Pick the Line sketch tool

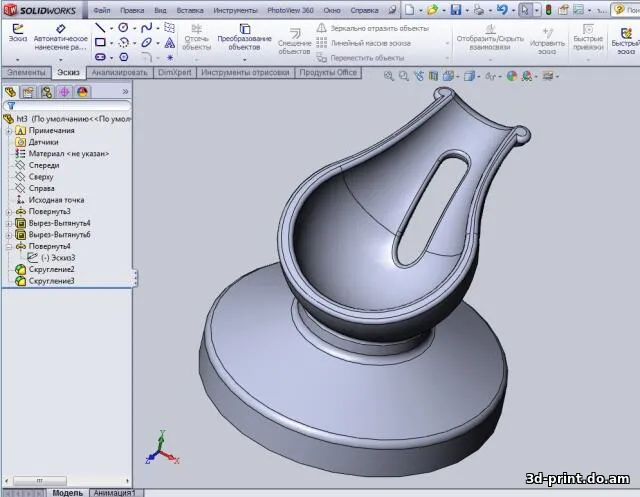point(100,28)
